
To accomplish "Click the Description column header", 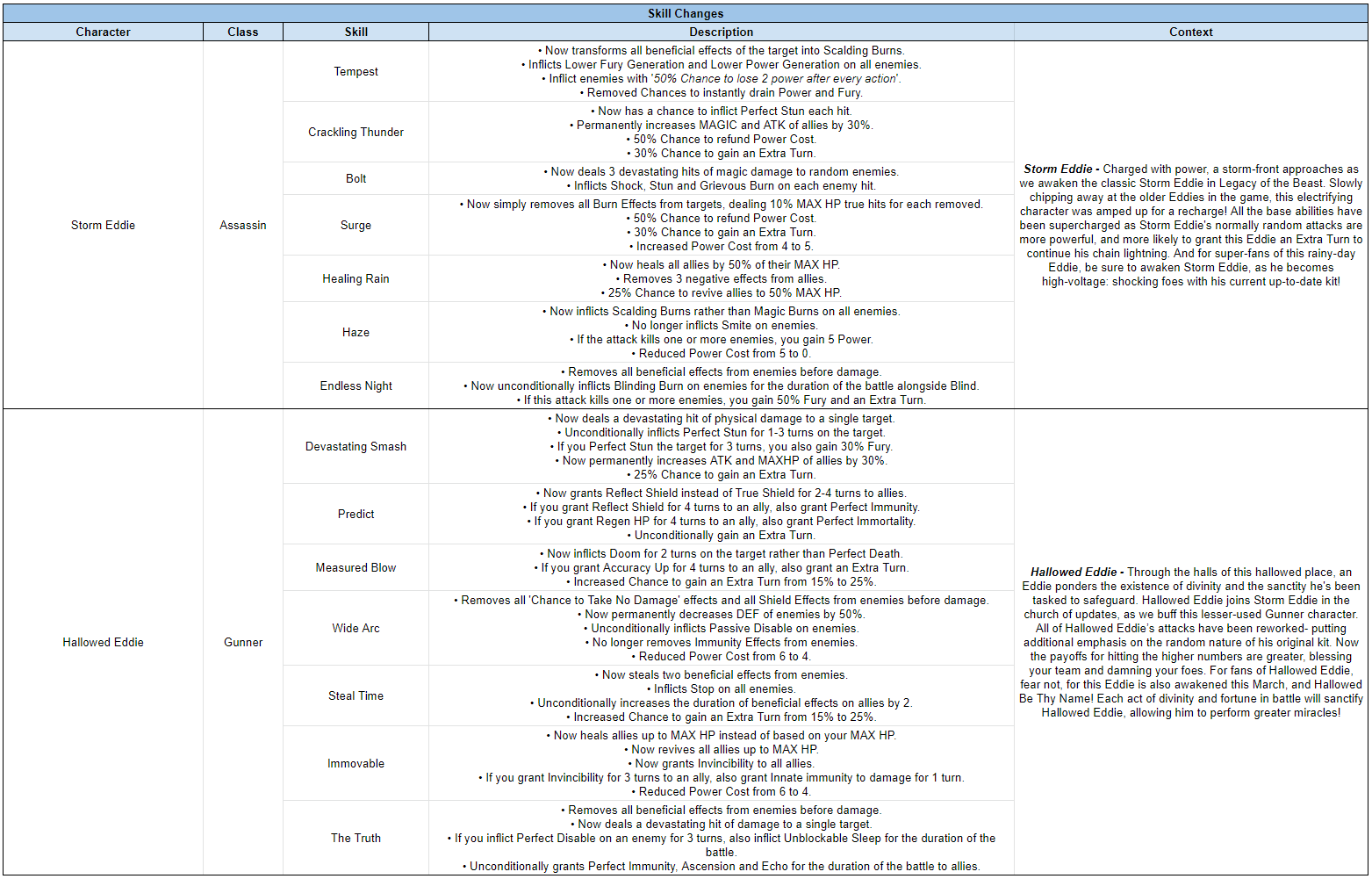I will tap(721, 32).
